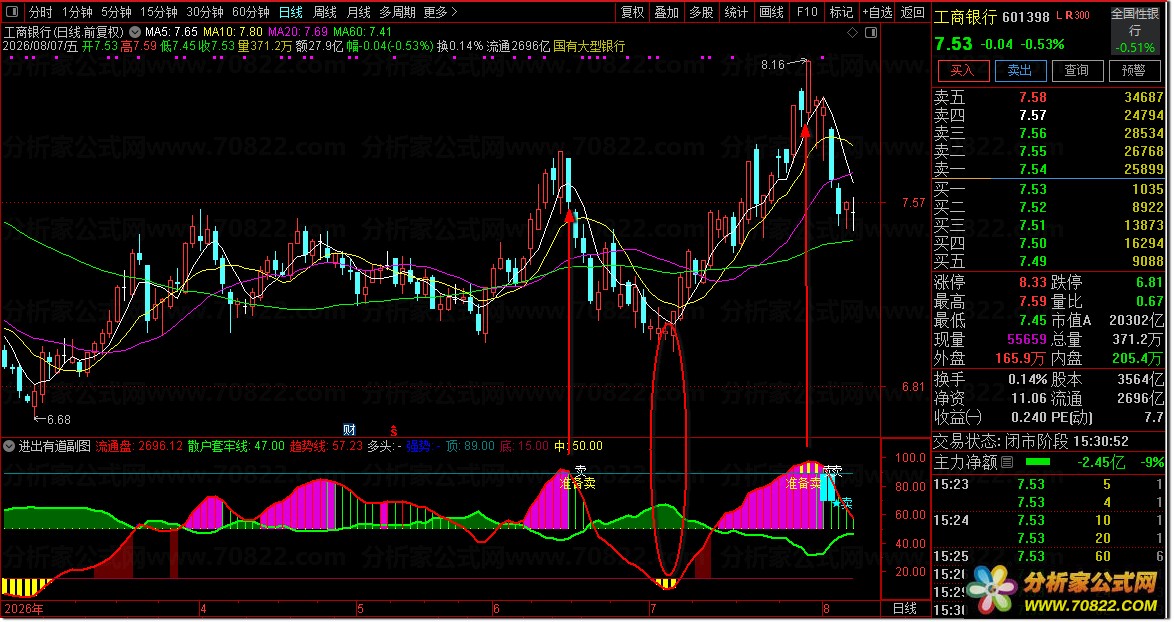The image size is (1174, 622).
Task: Select the 15分钟 period
Action: [x=159, y=12]
